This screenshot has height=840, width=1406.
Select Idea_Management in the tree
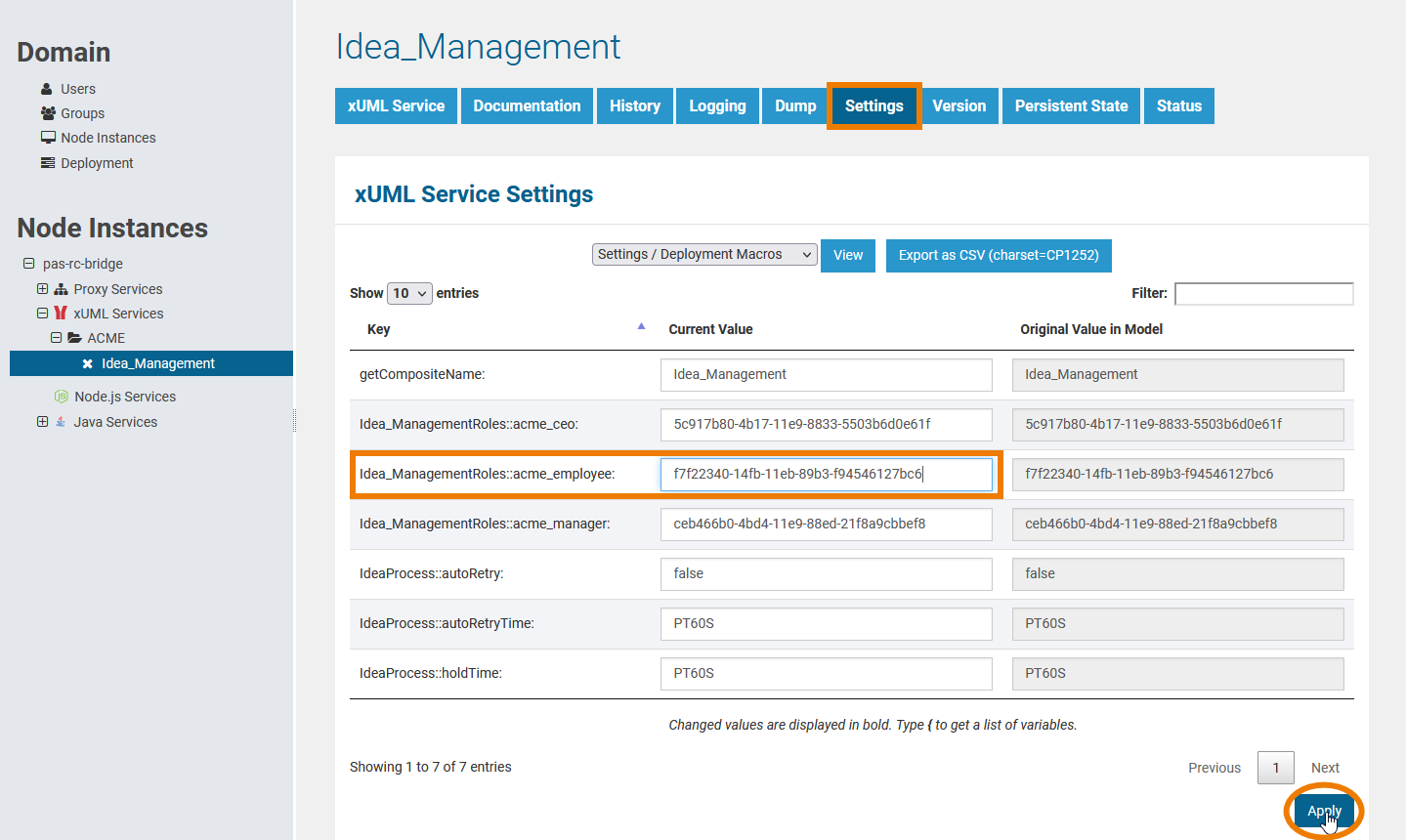158,363
